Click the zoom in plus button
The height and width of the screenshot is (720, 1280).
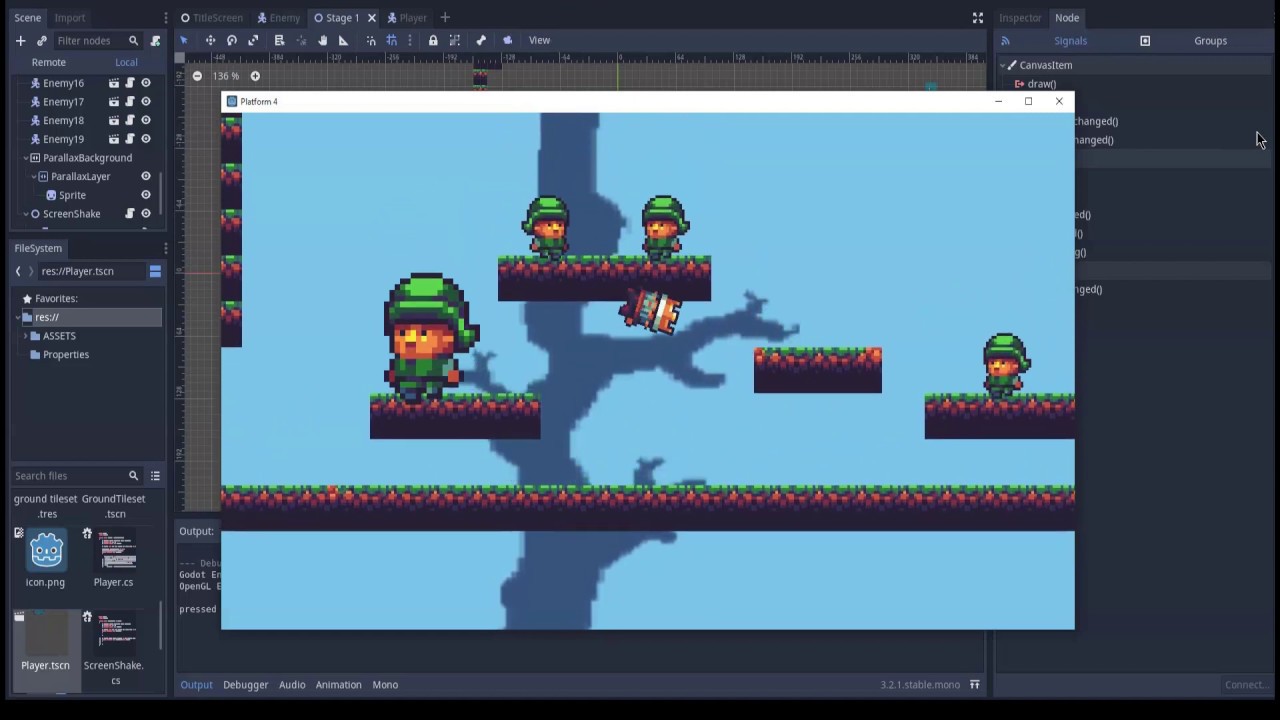coord(255,76)
